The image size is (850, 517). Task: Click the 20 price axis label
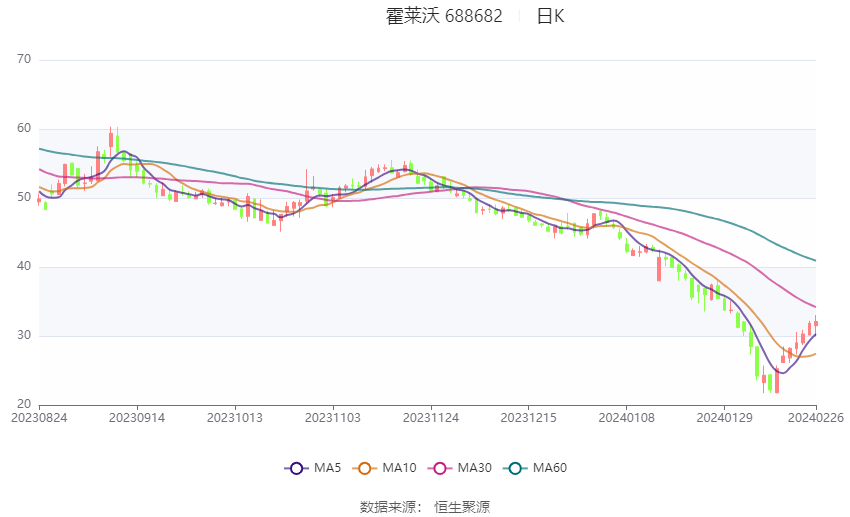[24, 404]
